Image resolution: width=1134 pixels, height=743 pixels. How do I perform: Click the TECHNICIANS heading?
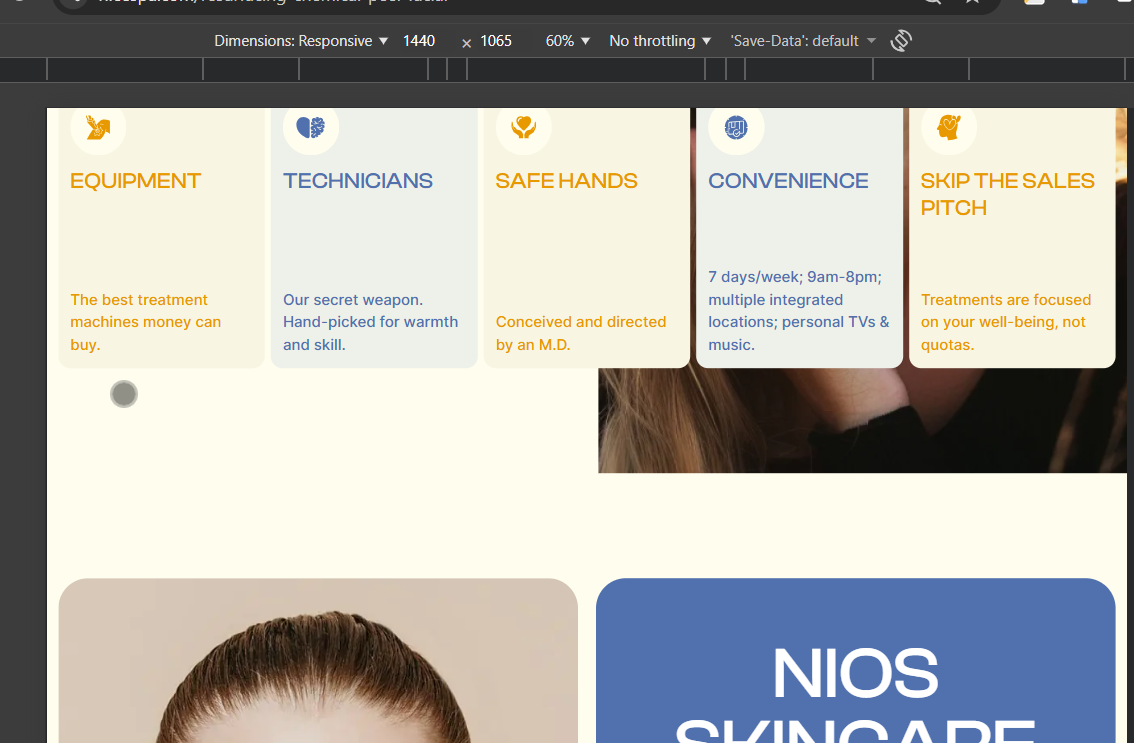[x=358, y=180]
